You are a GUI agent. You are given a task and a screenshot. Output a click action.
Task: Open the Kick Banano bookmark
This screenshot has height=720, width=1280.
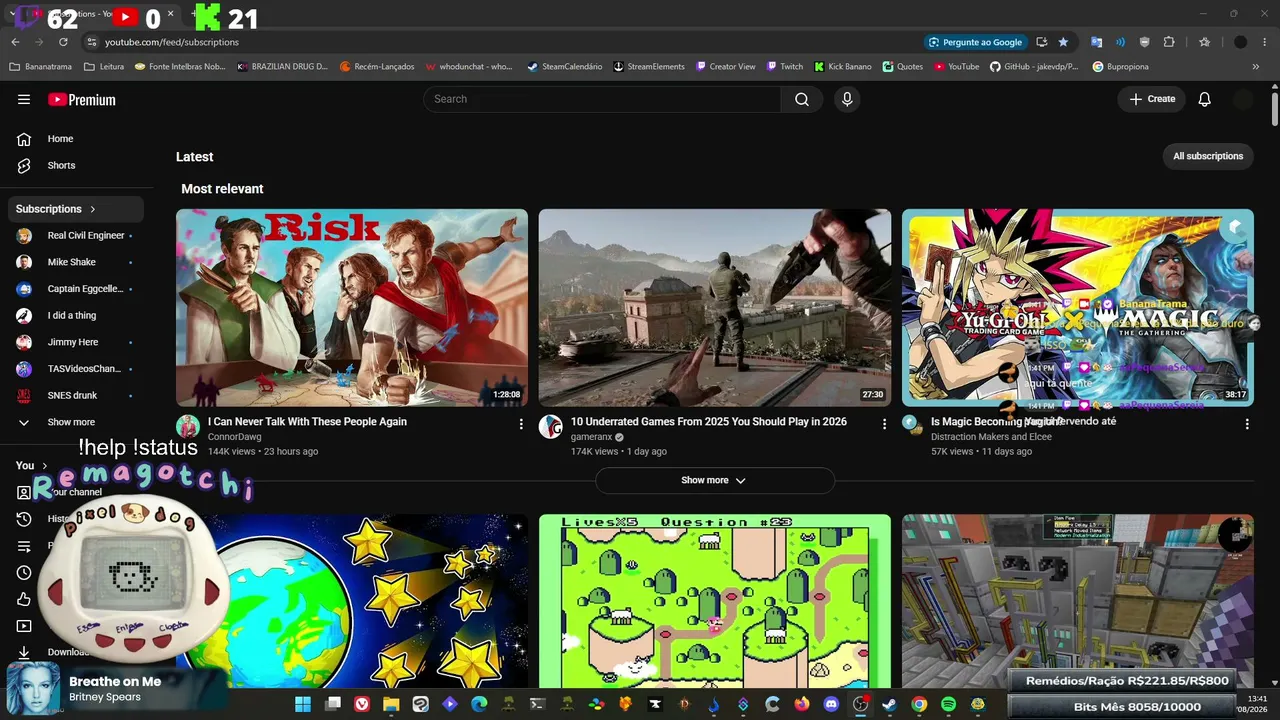pos(843,67)
